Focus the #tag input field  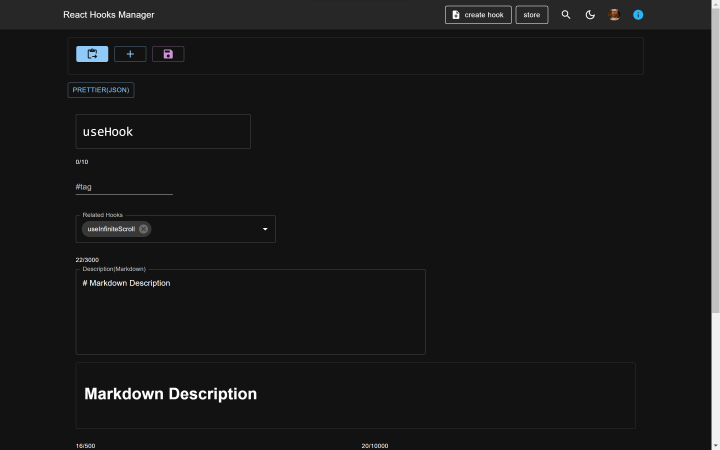tap(124, 187)
